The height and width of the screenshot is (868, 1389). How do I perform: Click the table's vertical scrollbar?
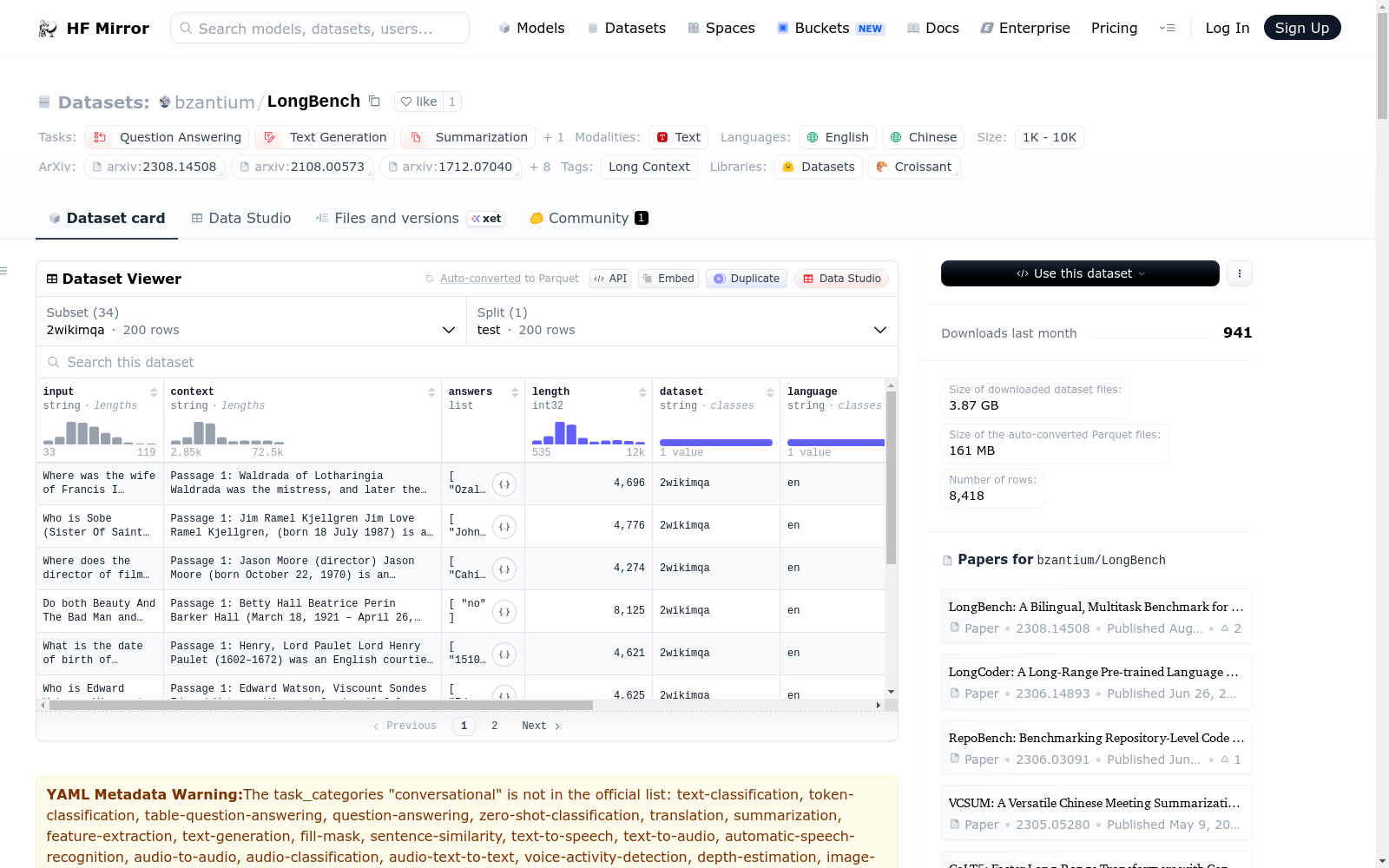click(x=891, y=477)
